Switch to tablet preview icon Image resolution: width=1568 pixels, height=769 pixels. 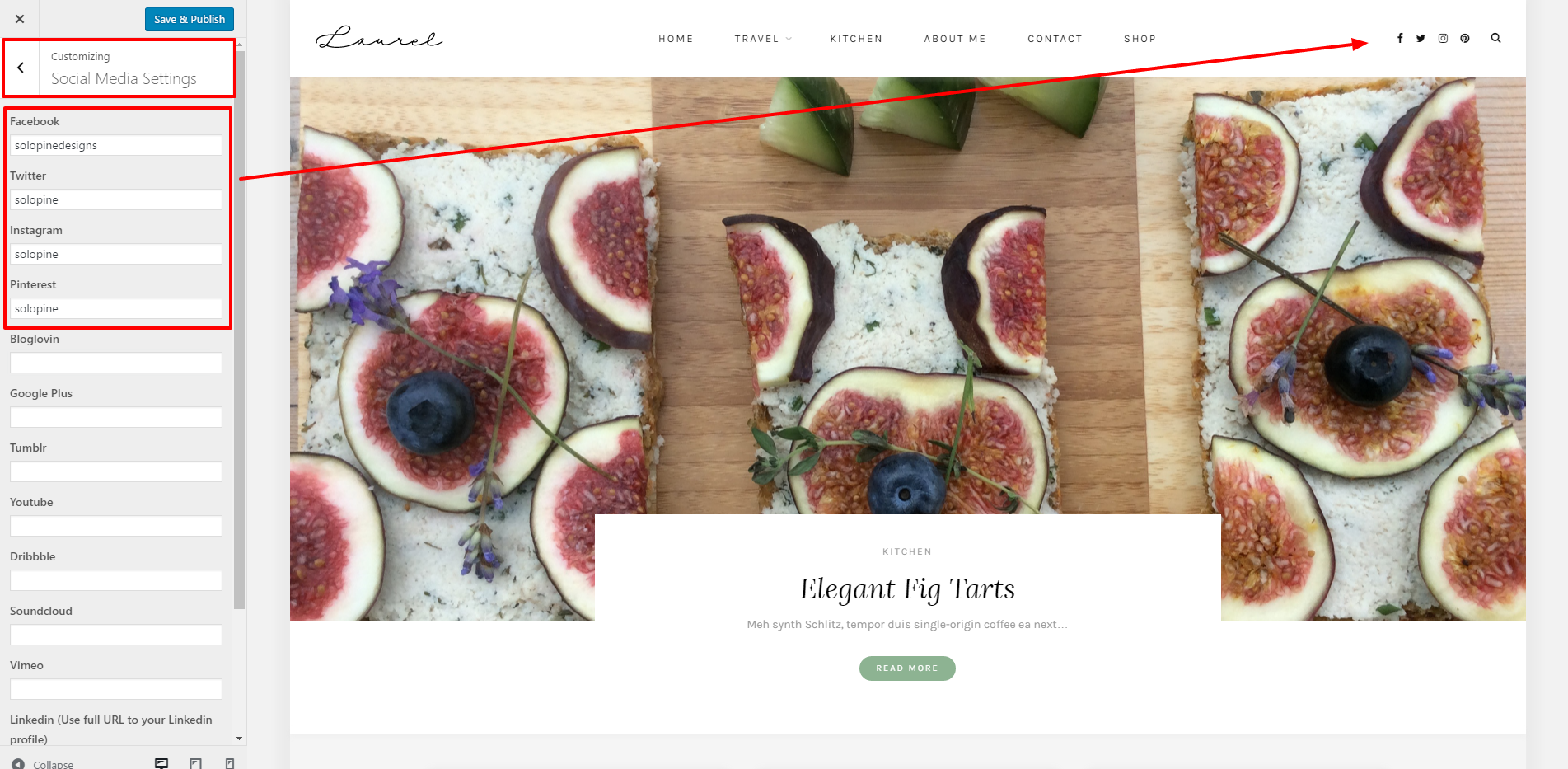pos(195,763)
